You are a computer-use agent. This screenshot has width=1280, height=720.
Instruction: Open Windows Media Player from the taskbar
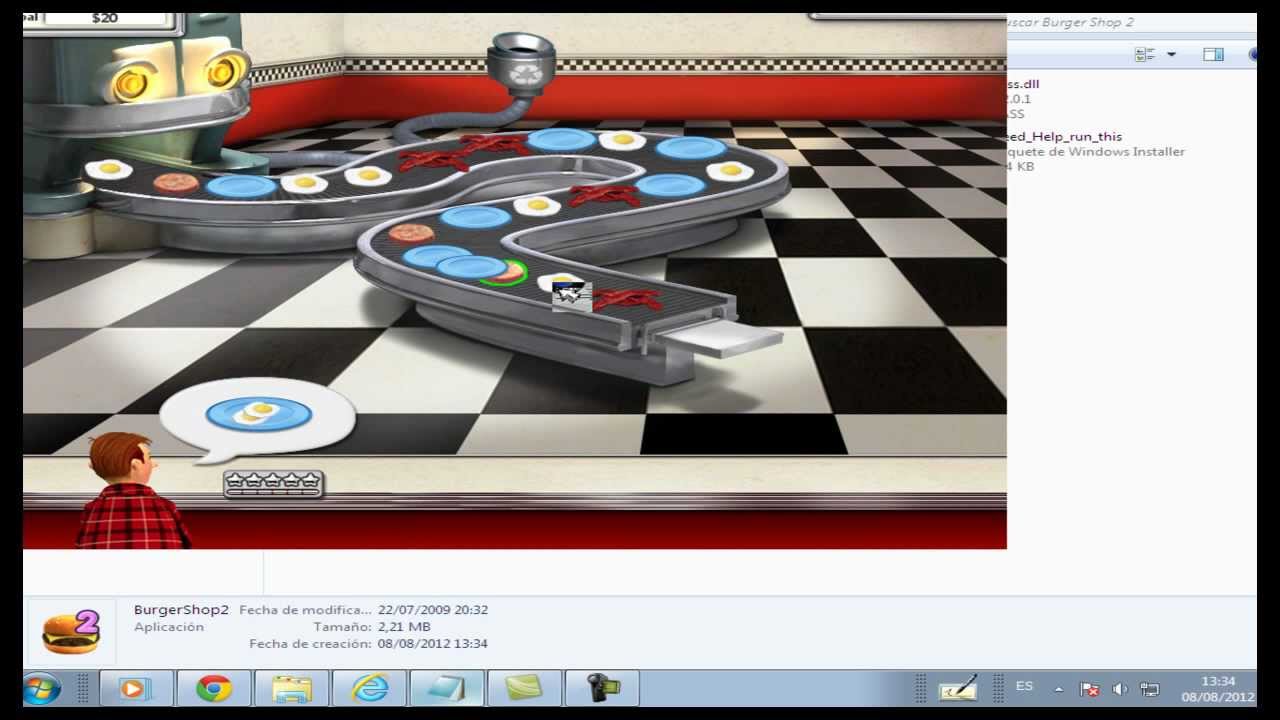click(135, 689)
